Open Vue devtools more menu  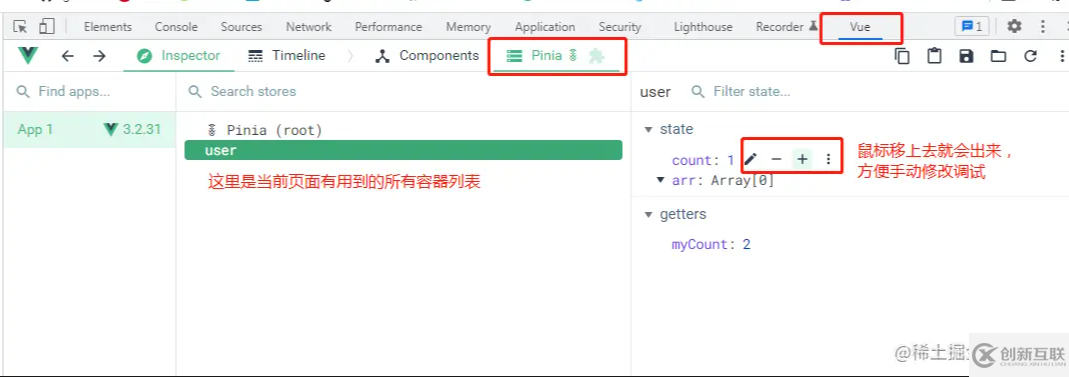pos(1061,56)
